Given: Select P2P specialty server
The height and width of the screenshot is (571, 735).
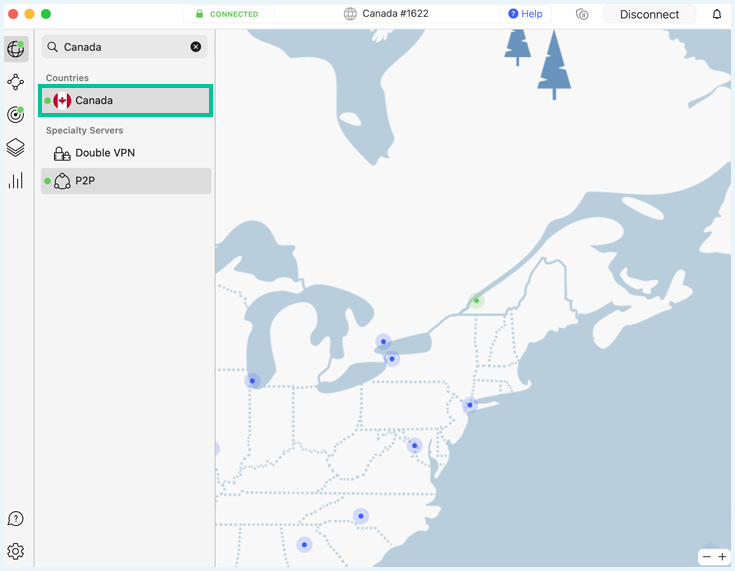Looking at the screenshot, I should pos(126,181).
